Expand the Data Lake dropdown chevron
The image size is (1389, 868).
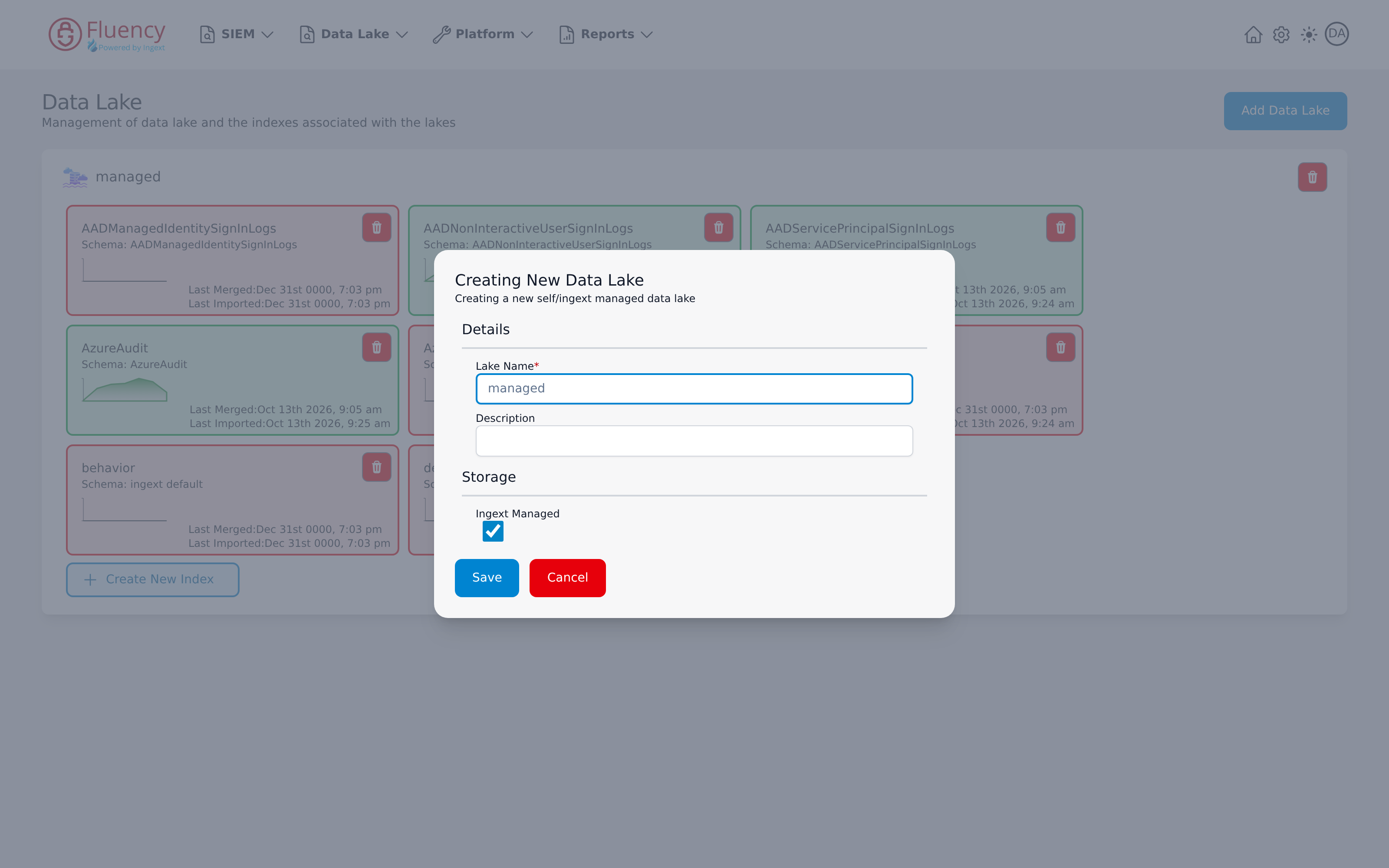402,34
